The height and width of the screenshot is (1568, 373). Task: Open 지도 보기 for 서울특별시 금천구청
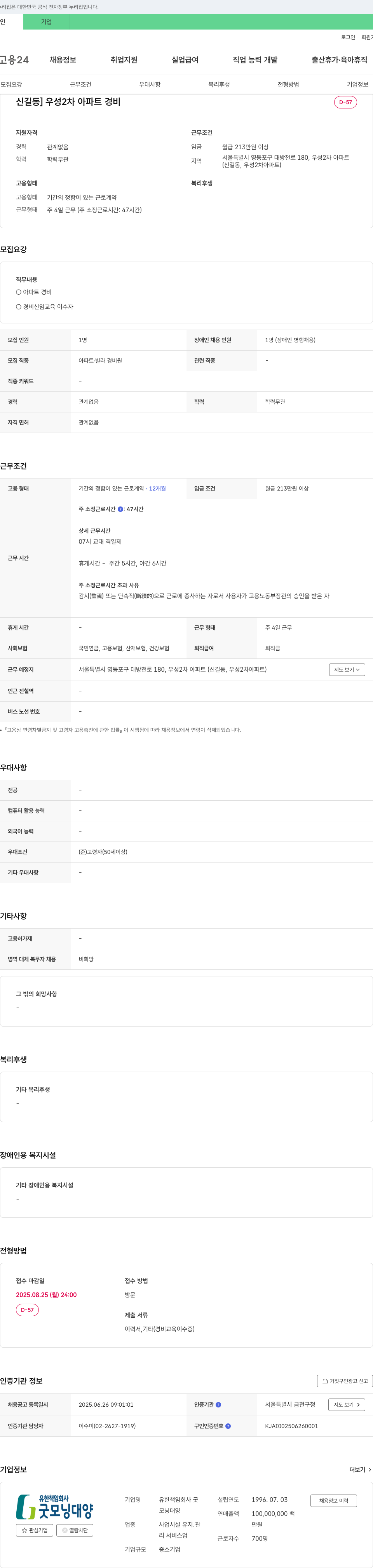[x=347, y=1405]
